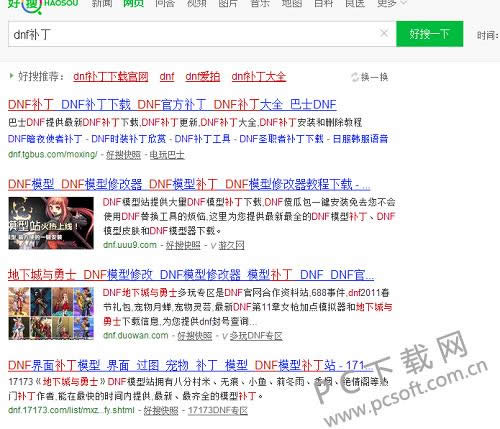Click description text starting 17173《地下城与勇士》DNF模型站
The width and height of the screenshot is (500, 429).
(198, 389)
